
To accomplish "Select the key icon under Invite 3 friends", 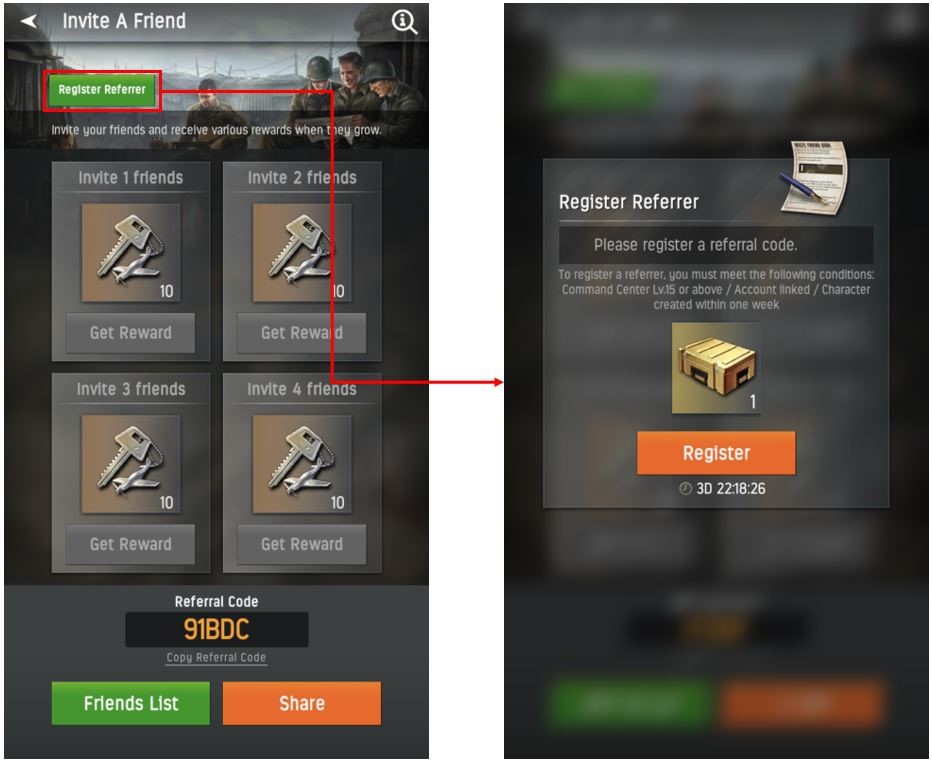I will coord(131,464).
